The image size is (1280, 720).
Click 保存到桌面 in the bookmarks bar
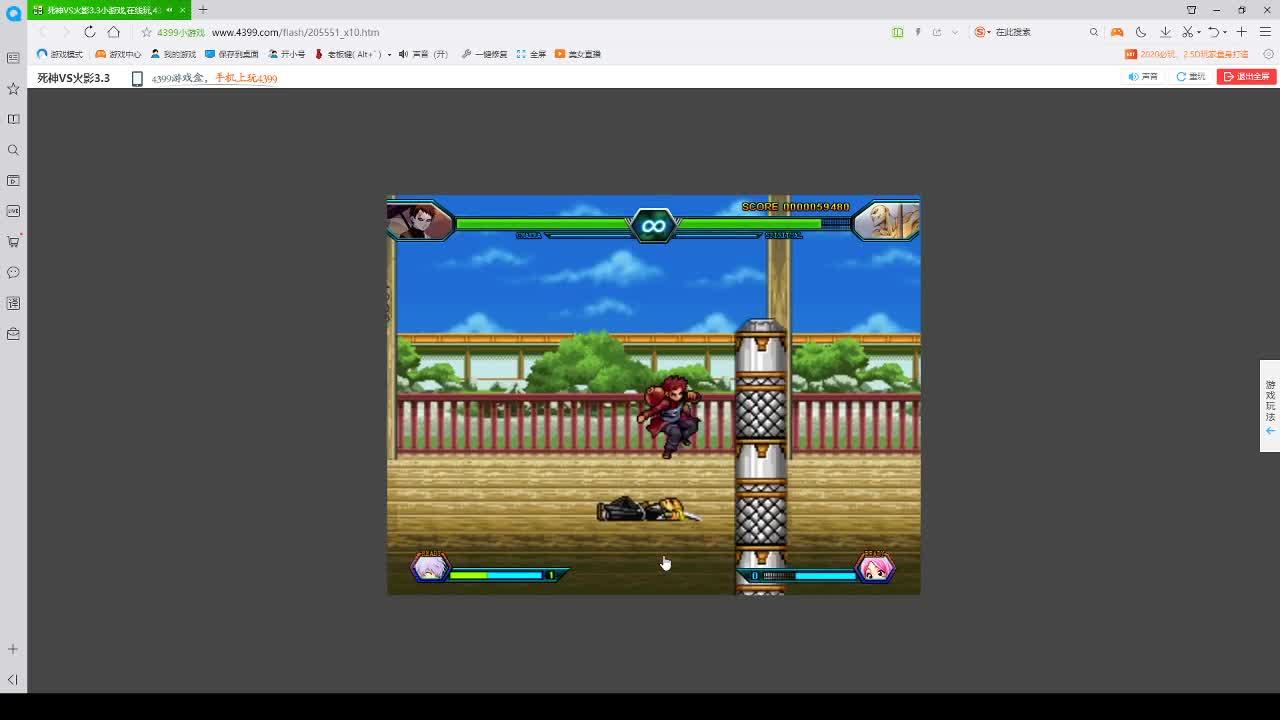click(231, 54)
